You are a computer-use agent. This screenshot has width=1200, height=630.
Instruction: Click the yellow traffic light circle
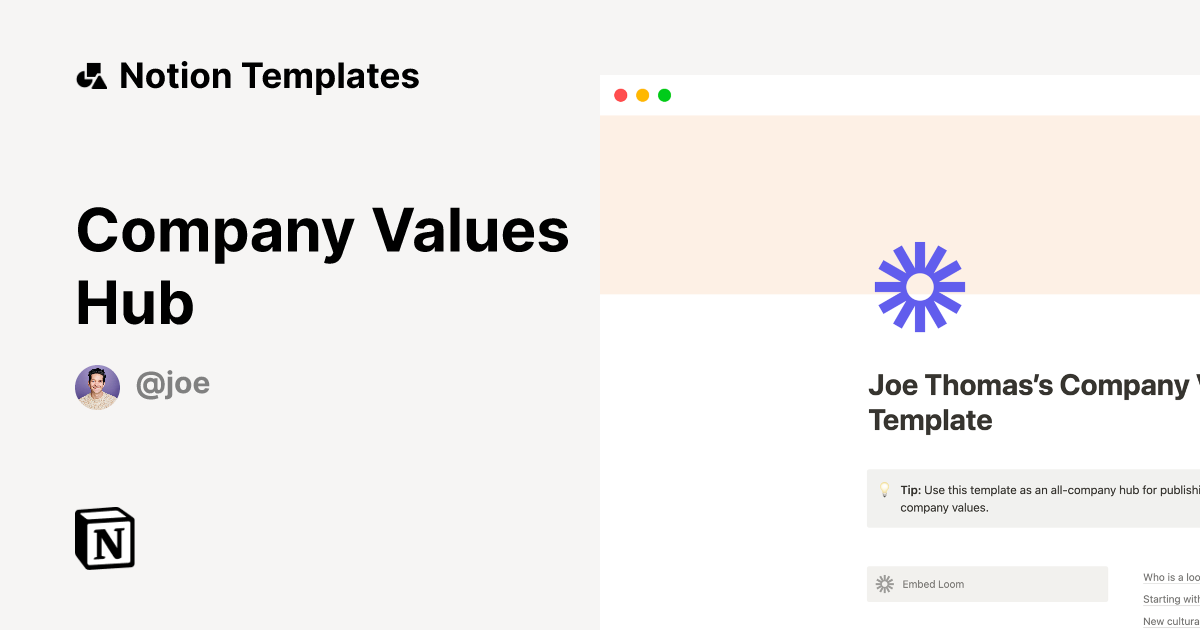pos(642,95)
